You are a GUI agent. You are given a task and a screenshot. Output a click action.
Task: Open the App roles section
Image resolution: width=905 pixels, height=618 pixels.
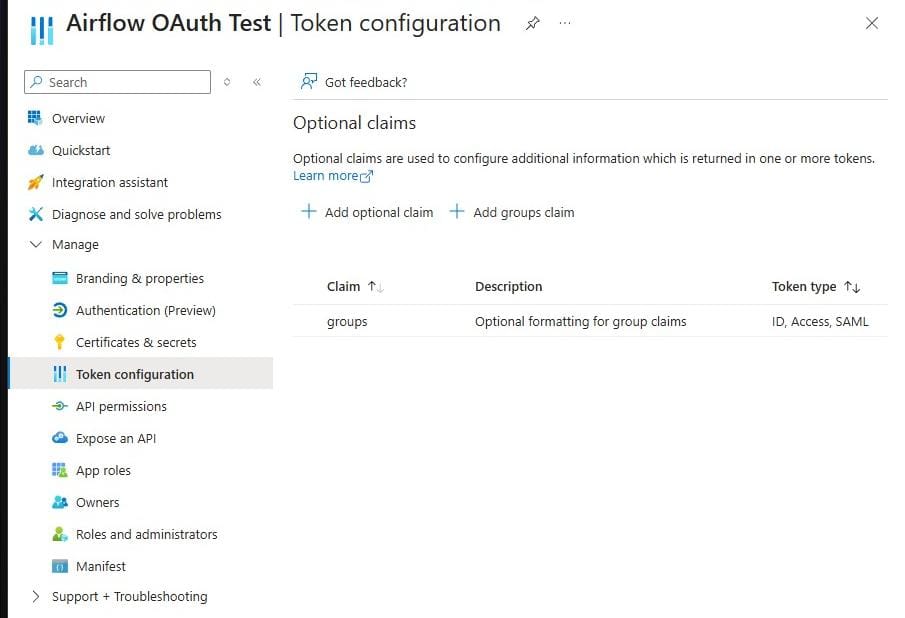[106, 470]
